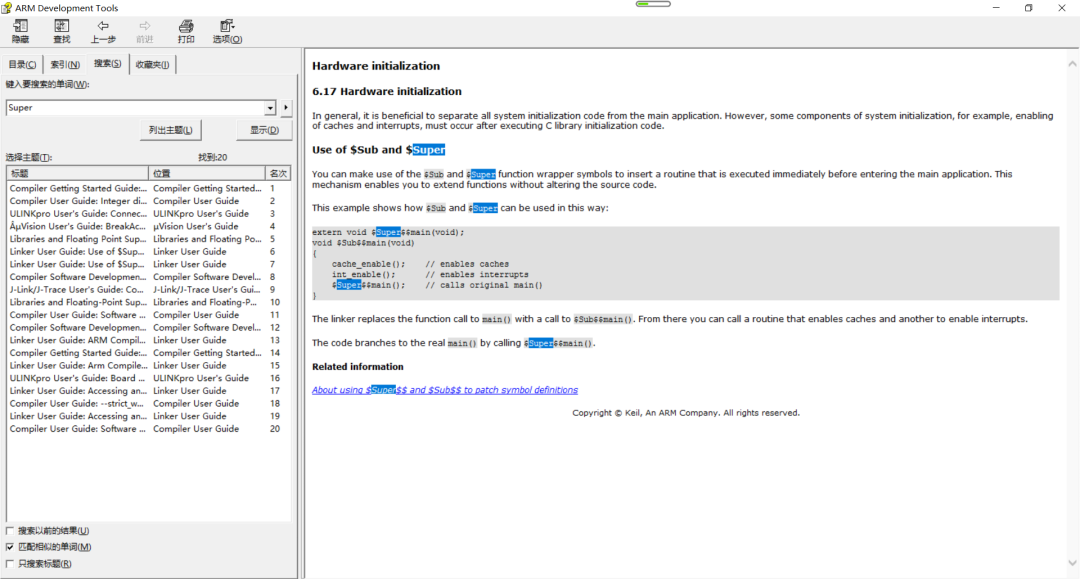Expand the search word dropdown arrow

270,108
